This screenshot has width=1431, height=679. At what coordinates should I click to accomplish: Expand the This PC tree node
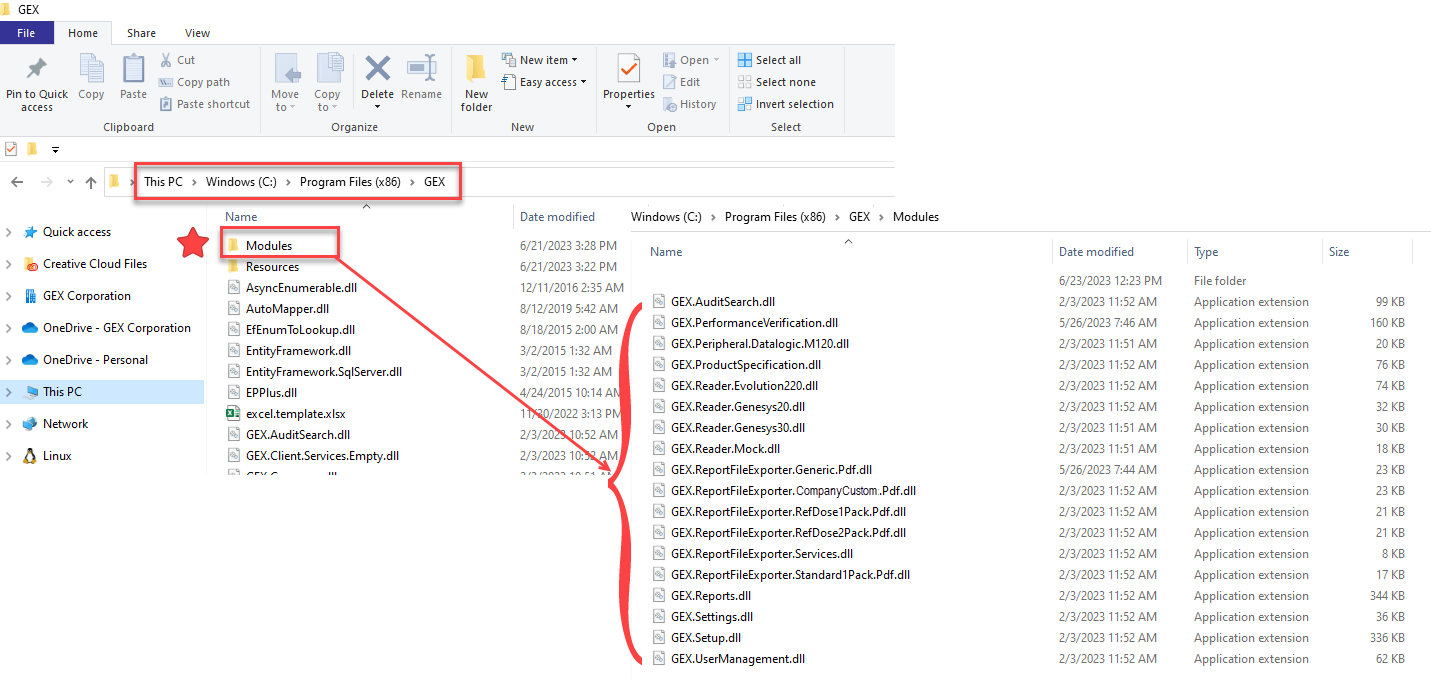9,392
